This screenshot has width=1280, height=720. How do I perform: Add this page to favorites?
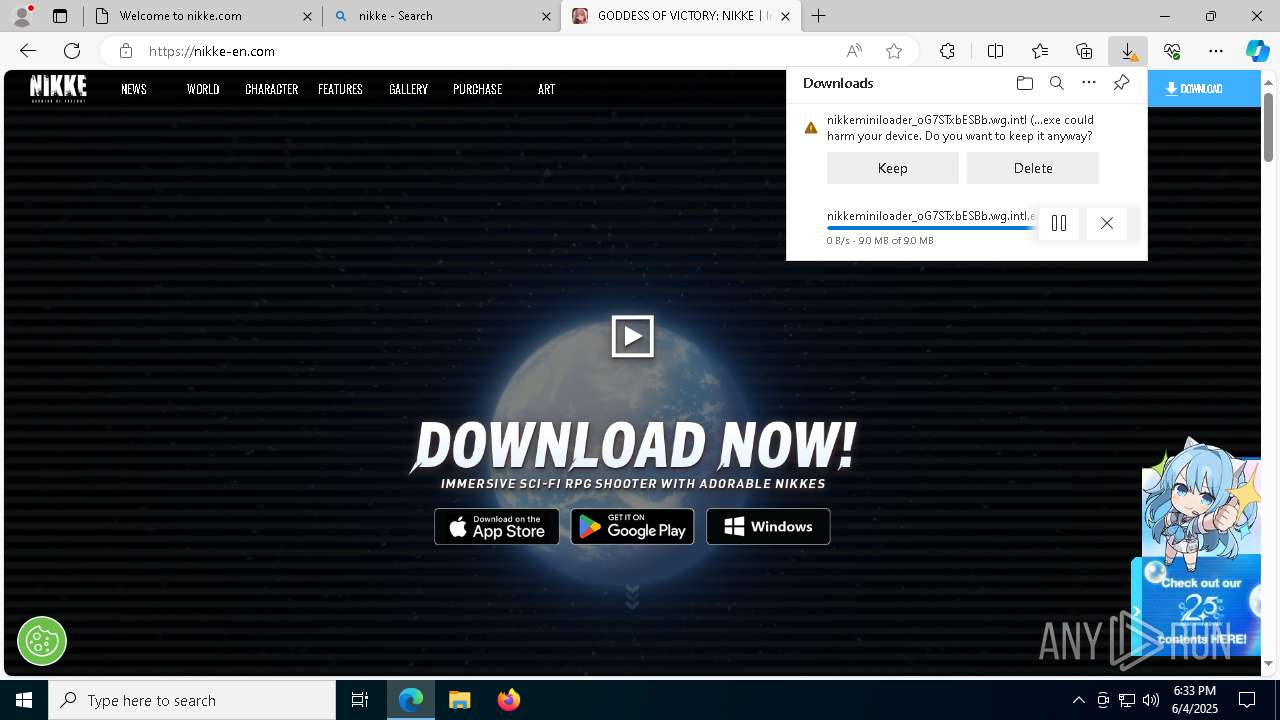click(894, 51)
